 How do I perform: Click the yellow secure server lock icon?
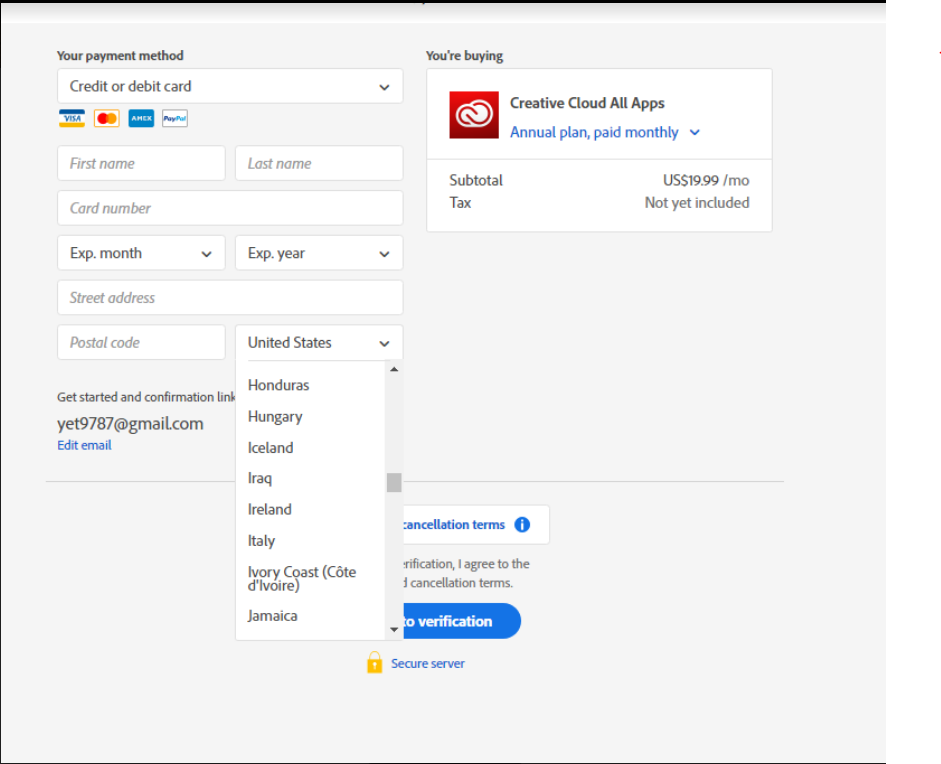point(374,663)
